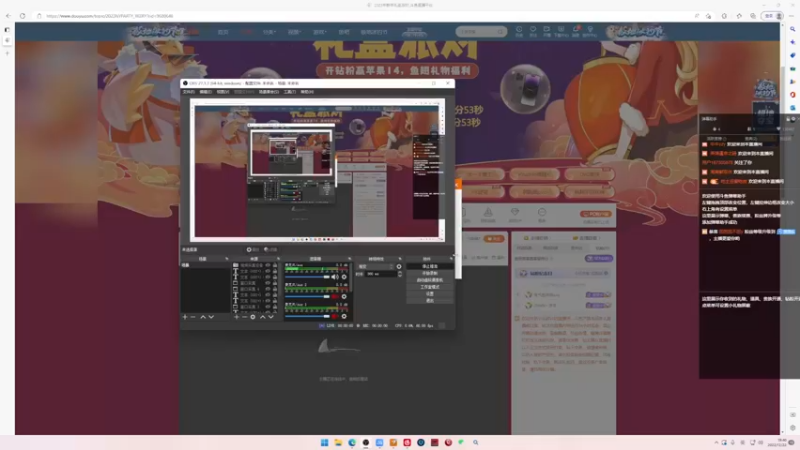Pop out the 转场特效 dock with its header icon
This screenshot has width=800, height=450.
[400, 259]
